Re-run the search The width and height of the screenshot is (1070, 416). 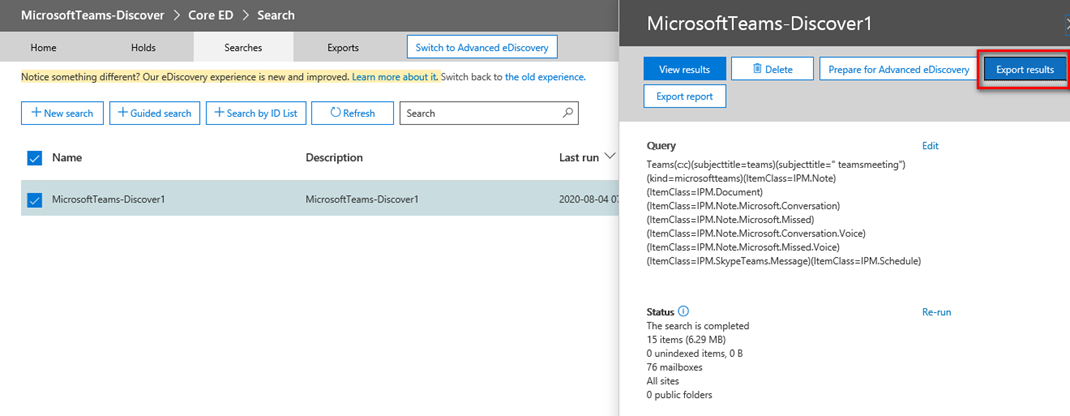[x=936, y=312]
